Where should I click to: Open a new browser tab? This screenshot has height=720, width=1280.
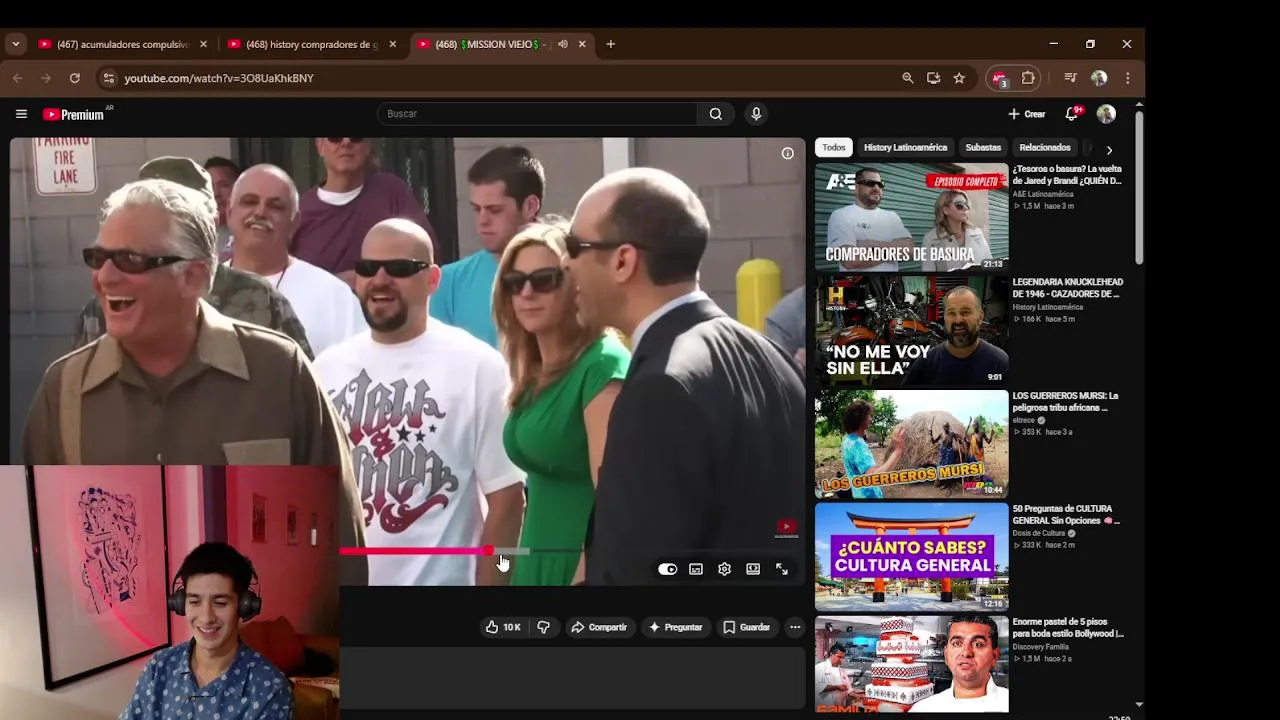tap(611, 44)
